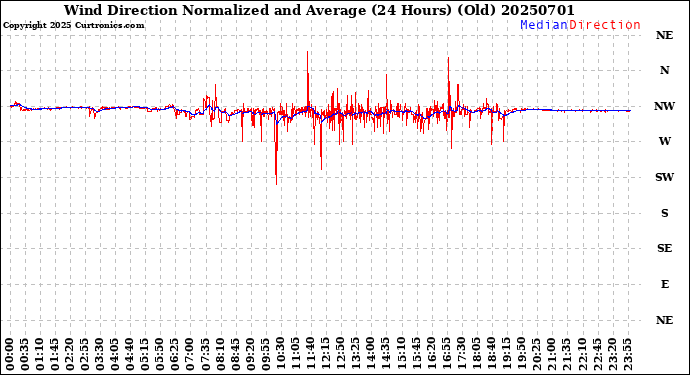Click the 01:10 time axis label

[40, 355]
